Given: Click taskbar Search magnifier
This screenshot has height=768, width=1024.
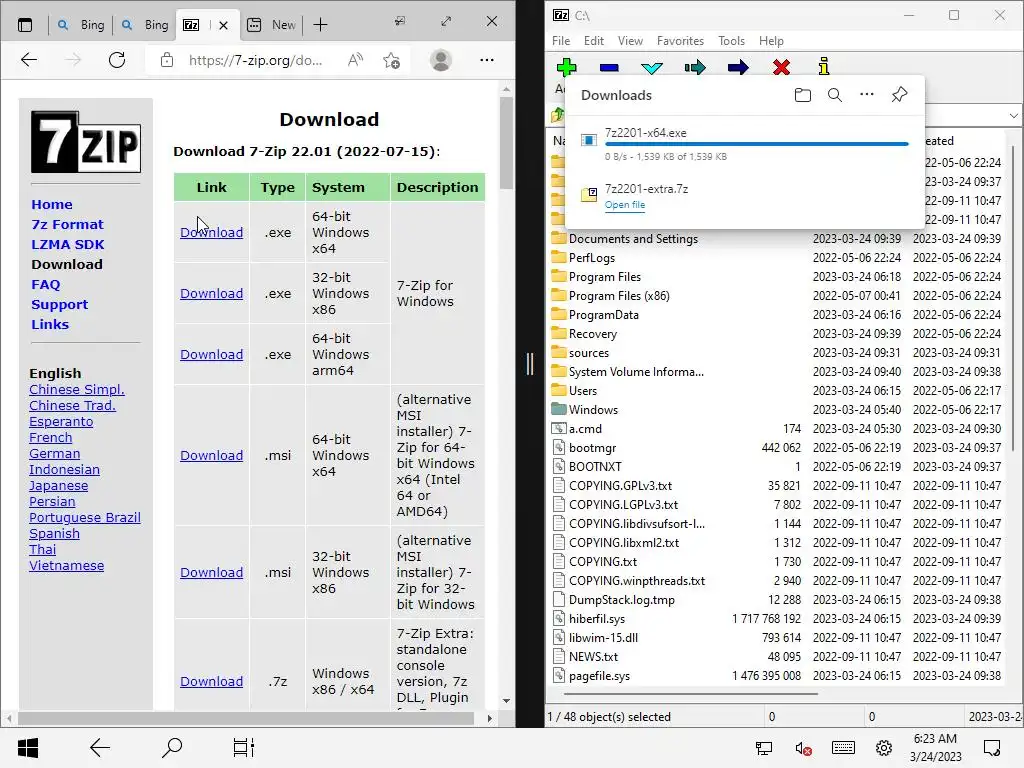Looking at the screenshot, I should tap(172, 748).
